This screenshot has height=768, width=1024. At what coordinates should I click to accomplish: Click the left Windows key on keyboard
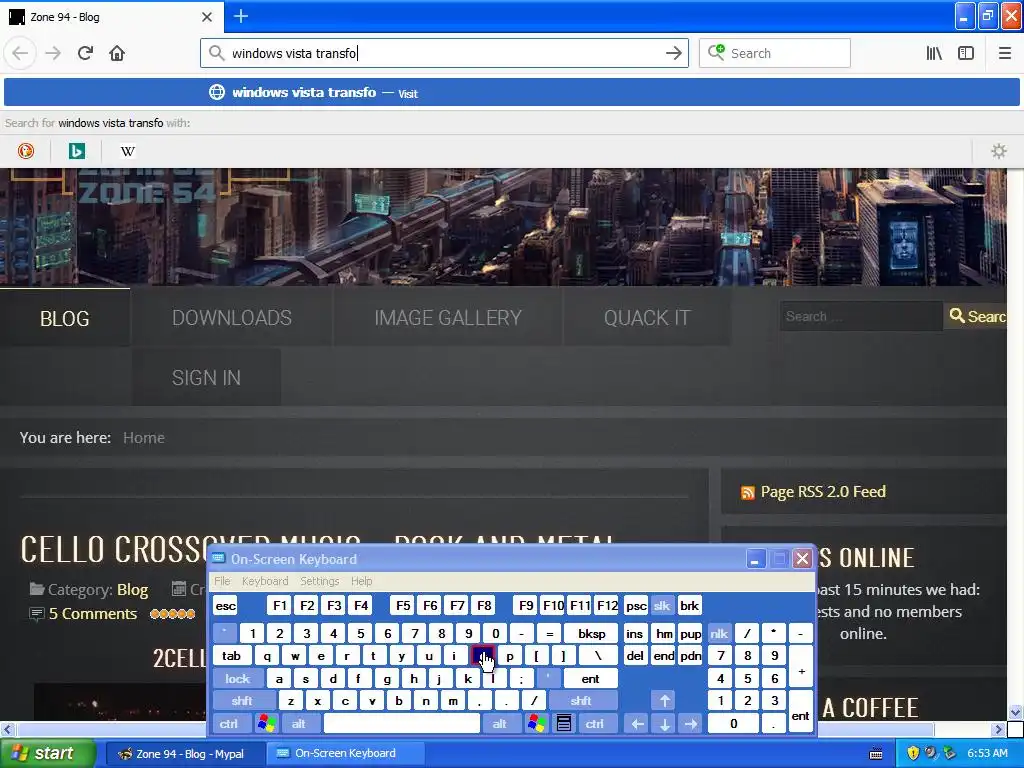pyautogui.click(x=266, y=724)
